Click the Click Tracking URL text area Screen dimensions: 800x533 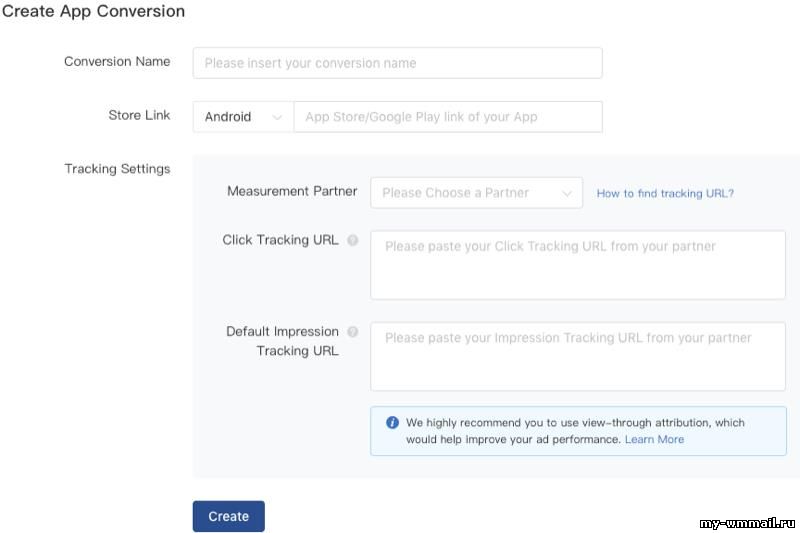578,265
